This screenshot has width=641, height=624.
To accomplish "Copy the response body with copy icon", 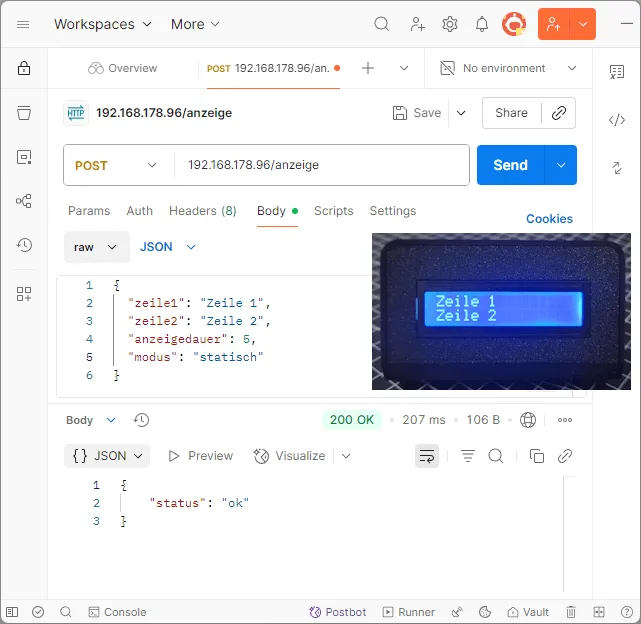I will [537, 456].
